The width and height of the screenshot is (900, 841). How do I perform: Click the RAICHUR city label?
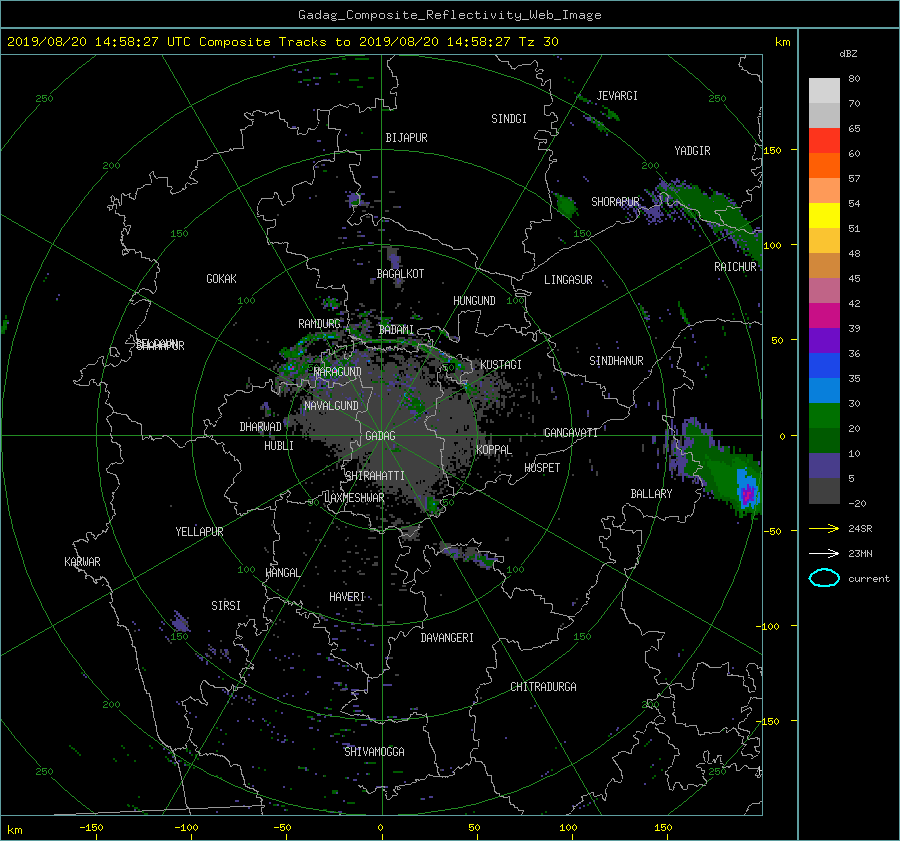[x=735, y=267]
